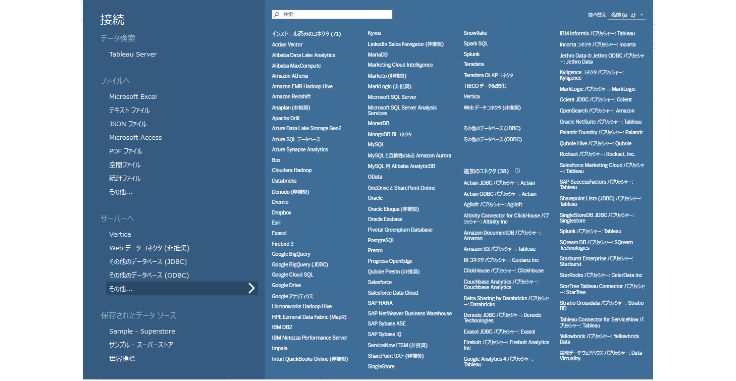This screenshot has width=736, height=381.
Task: Click the info icon beside the additional connectors heading
Action: click(x=517, y=171)
